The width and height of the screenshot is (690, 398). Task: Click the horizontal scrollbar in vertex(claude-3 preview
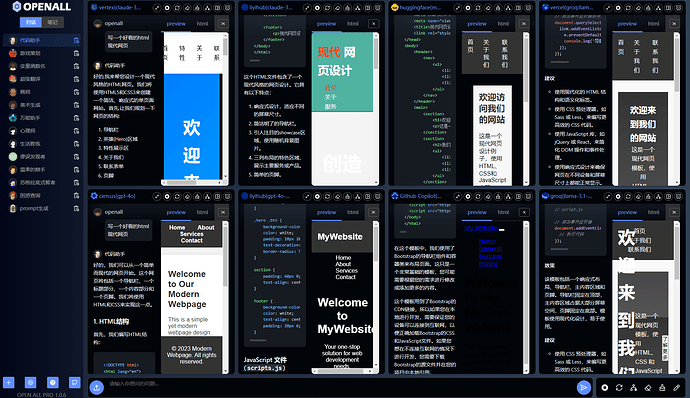point(181,182)
